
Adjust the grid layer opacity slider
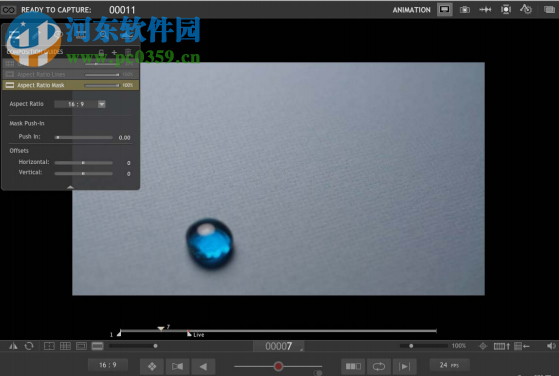point(102,64)
